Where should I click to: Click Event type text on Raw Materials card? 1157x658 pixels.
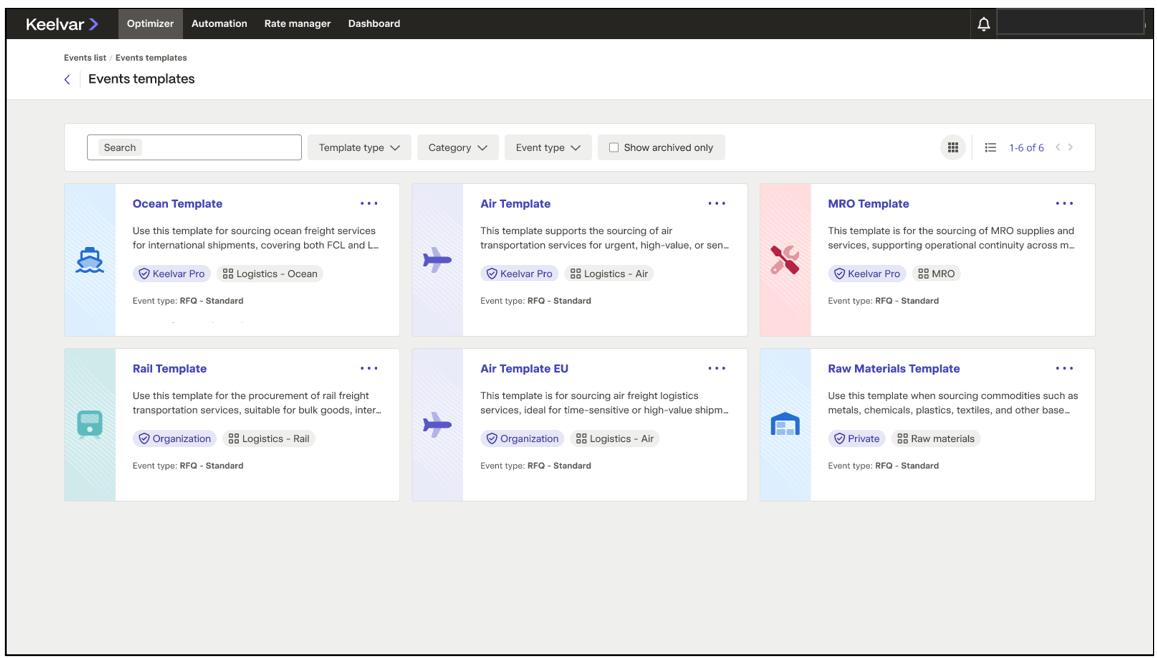coord(883,465)
